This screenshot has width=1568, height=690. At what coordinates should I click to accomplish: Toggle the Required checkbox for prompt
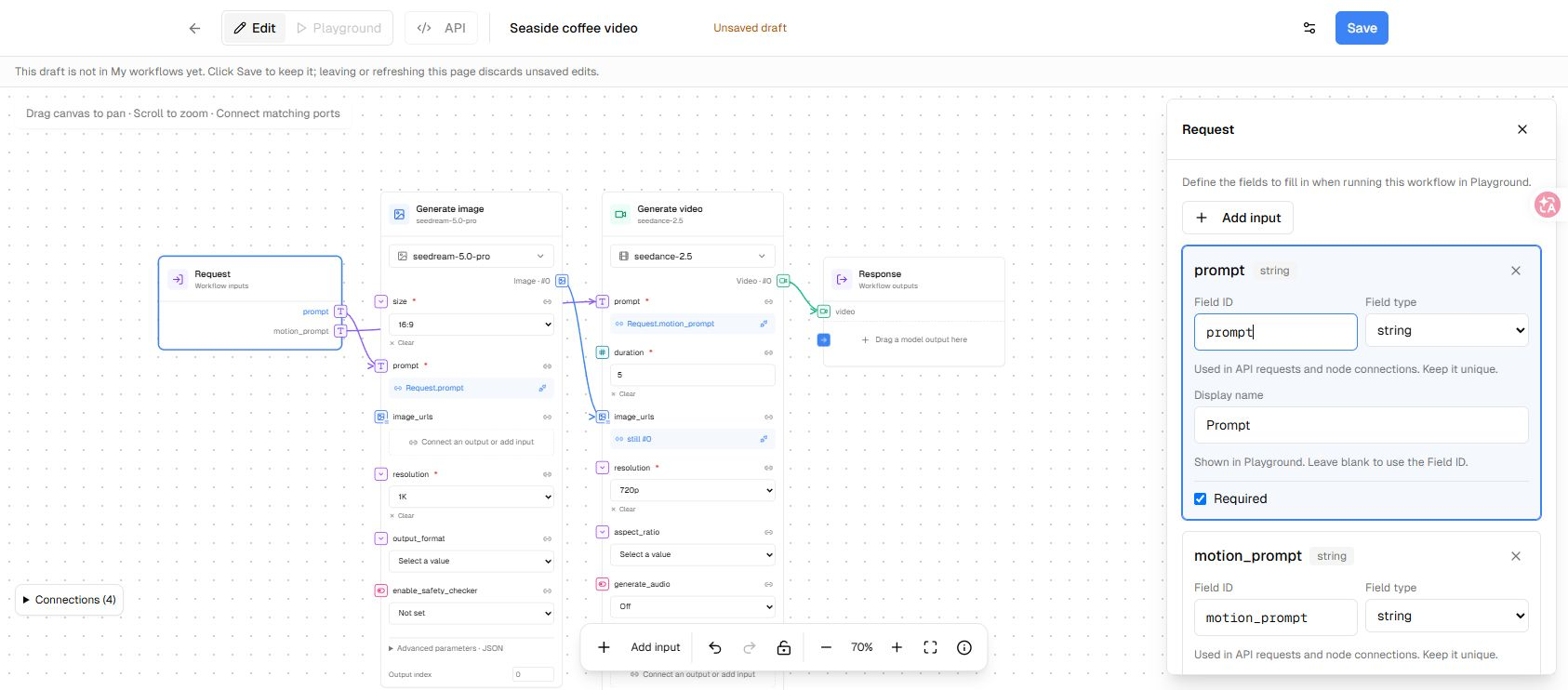1201,499
